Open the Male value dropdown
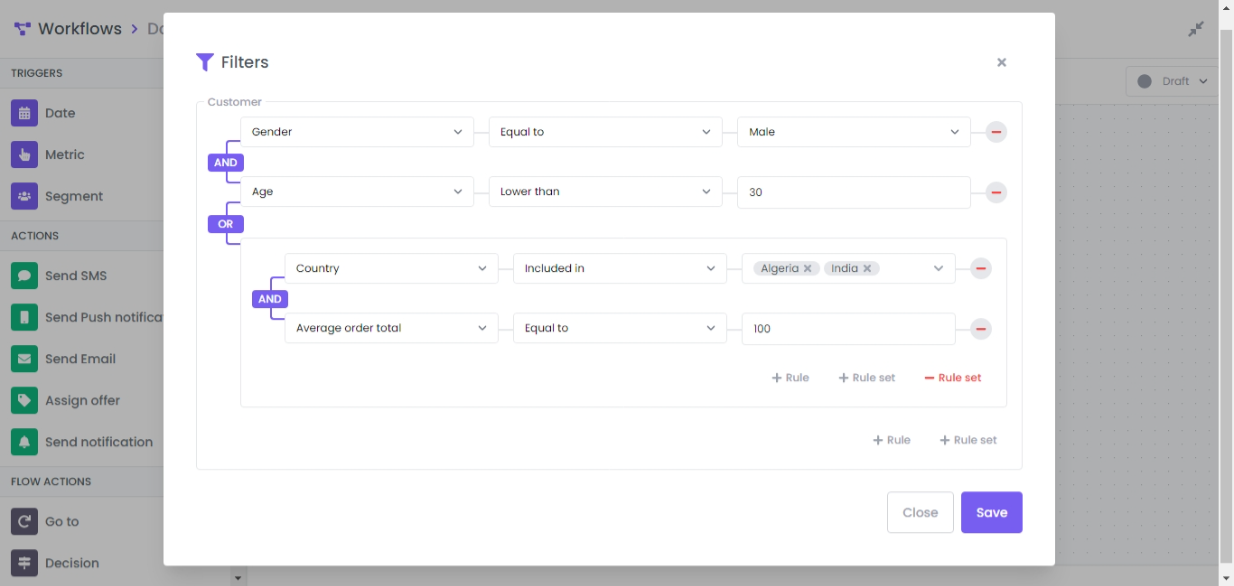Screen dimensions: 1234x586 coord(853,132)
